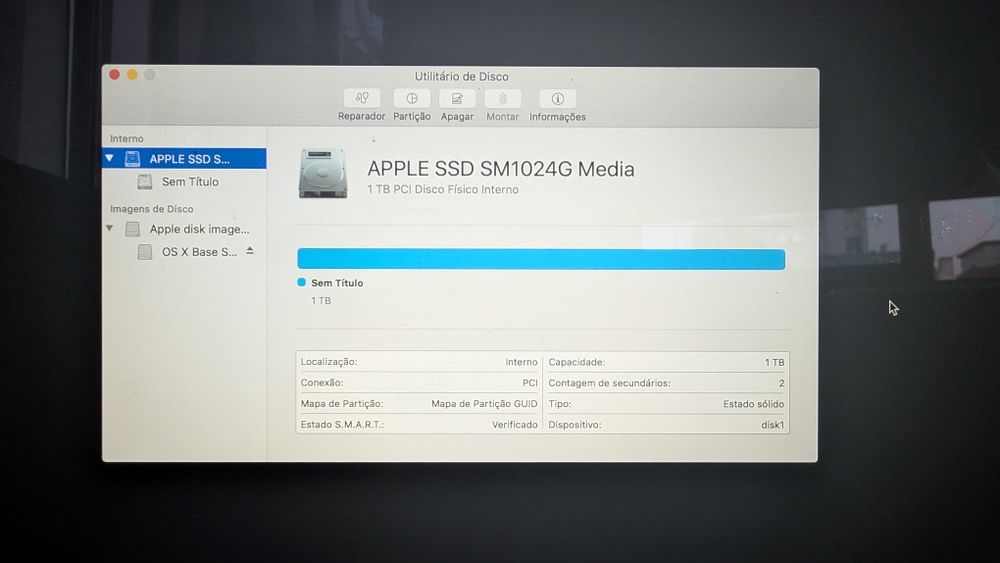Select the OS X Base S... row text
Viewport: 1000px width, 563px height.
pyautogui.click(x=199, y=252)
